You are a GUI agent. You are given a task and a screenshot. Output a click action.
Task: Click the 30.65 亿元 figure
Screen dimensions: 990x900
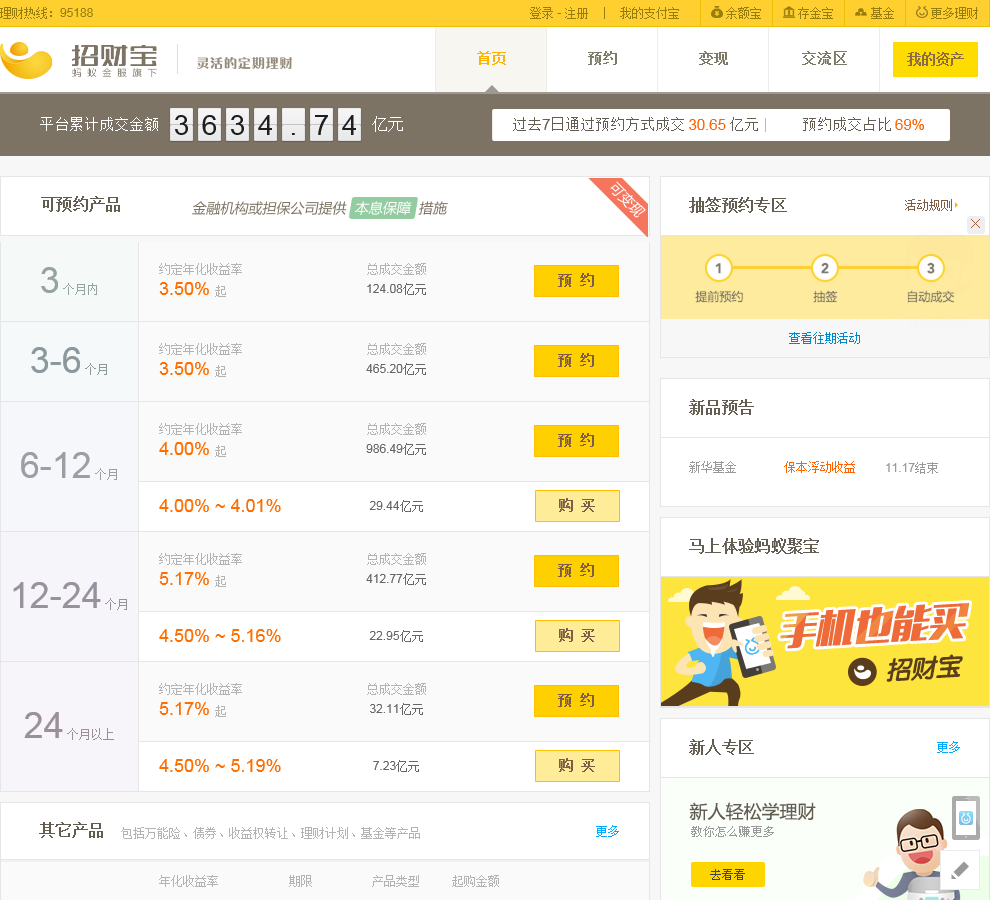coord(723,124)
